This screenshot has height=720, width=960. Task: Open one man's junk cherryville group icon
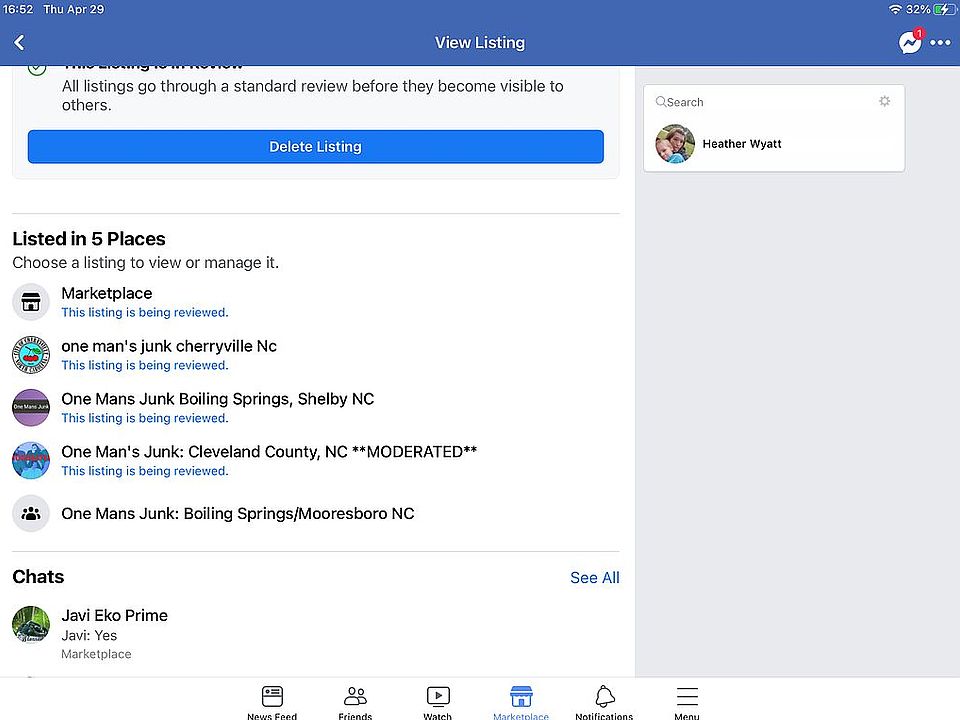coord(31,354)
